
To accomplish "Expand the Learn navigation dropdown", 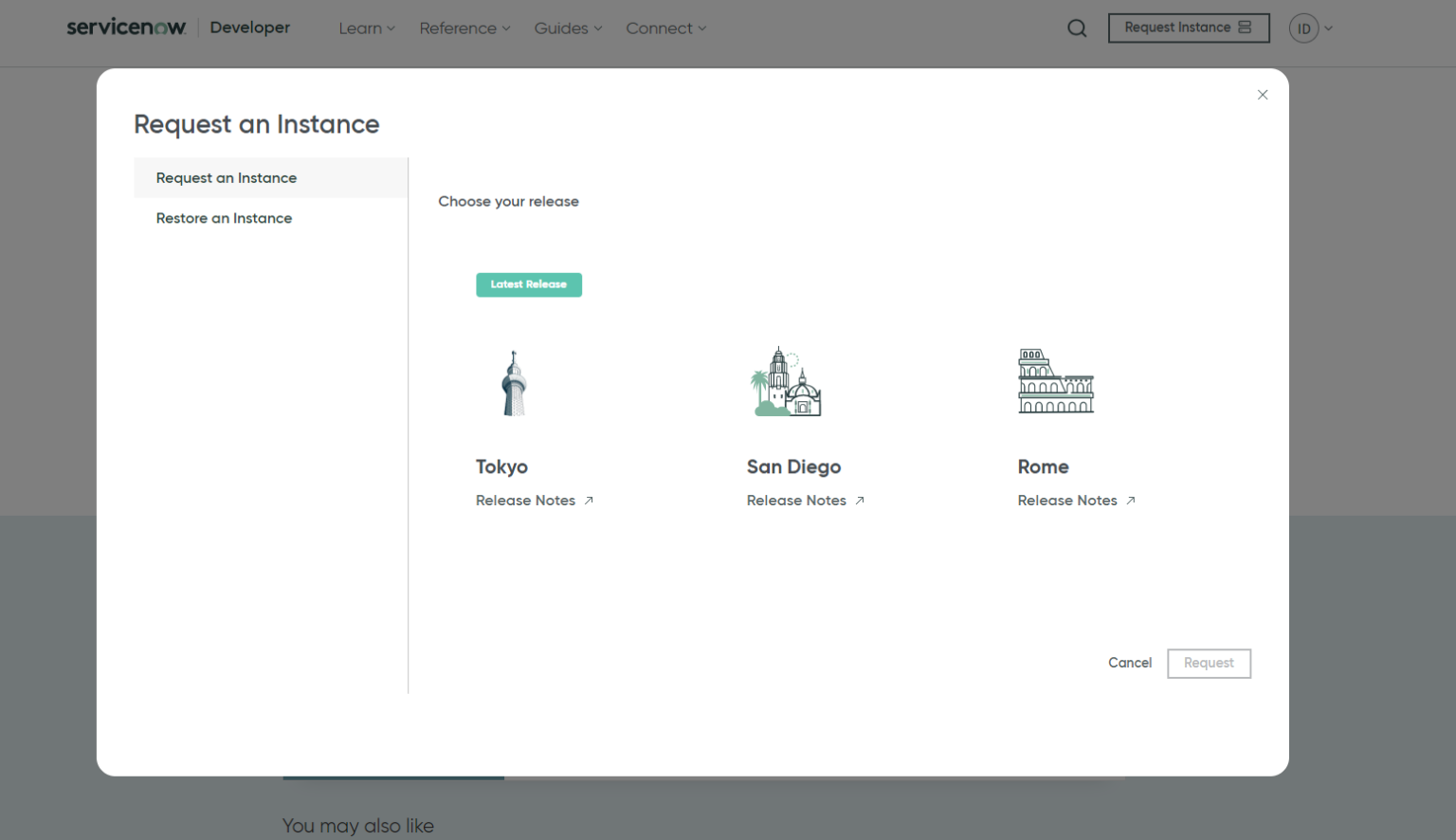I will point(366,28).
